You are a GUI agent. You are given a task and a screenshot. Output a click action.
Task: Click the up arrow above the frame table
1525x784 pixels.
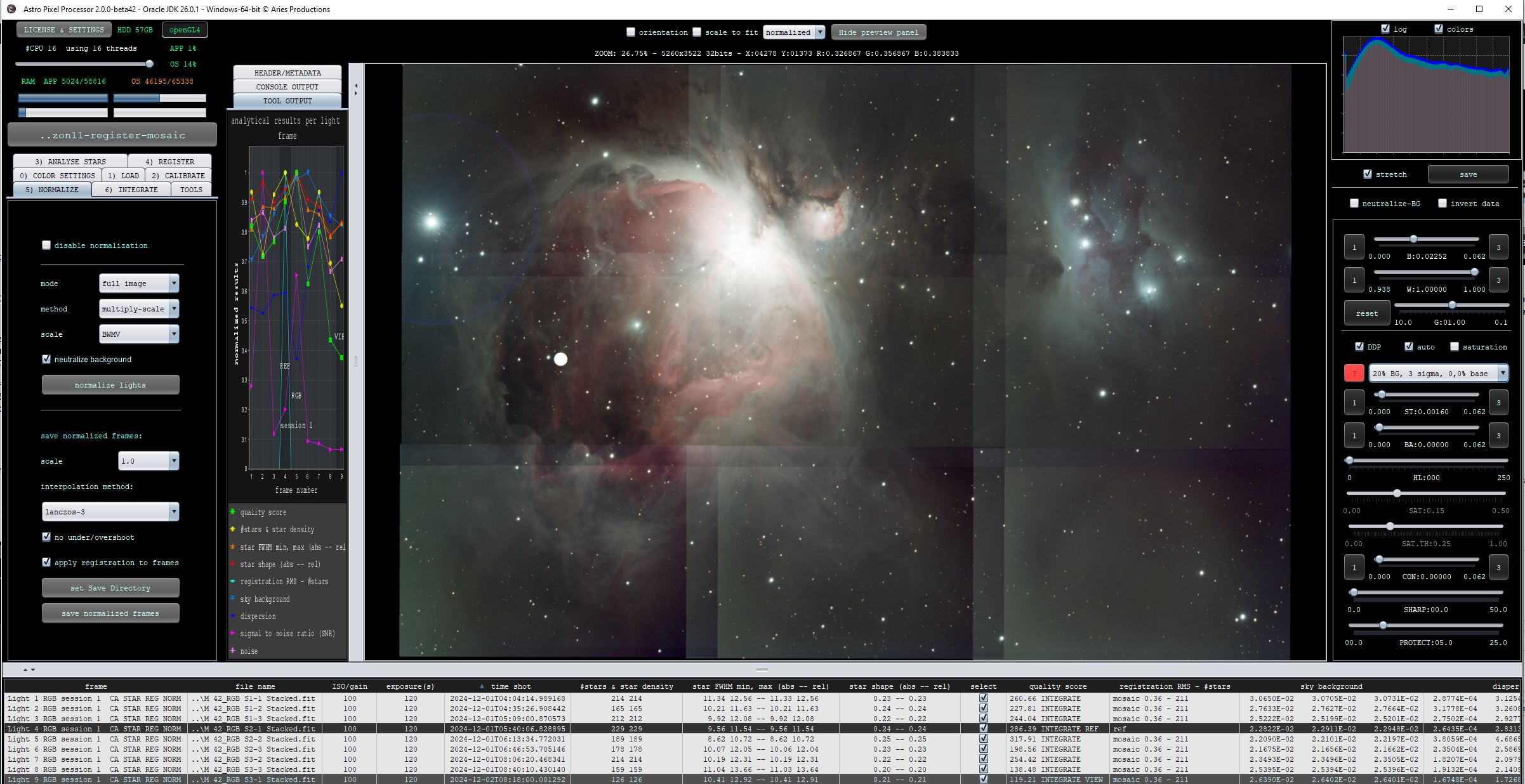pos(25,670)
